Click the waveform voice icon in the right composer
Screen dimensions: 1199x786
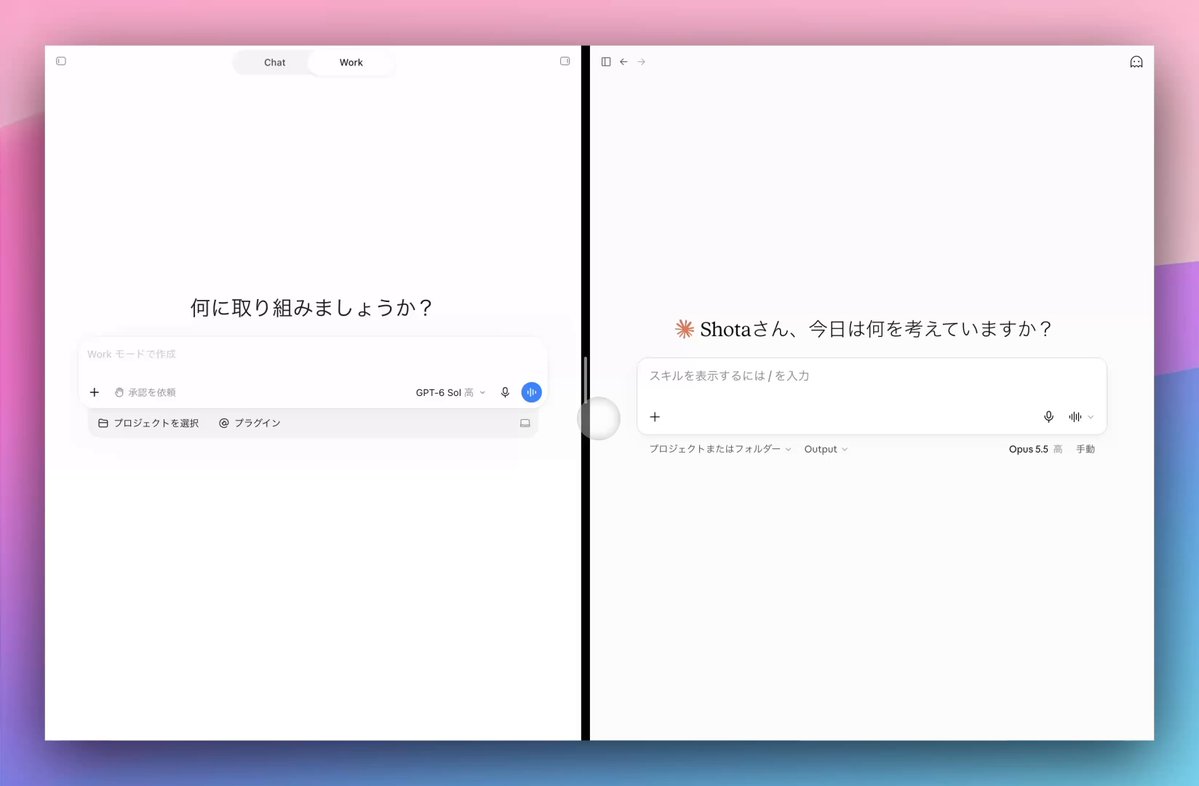[x=1075, y=417]
